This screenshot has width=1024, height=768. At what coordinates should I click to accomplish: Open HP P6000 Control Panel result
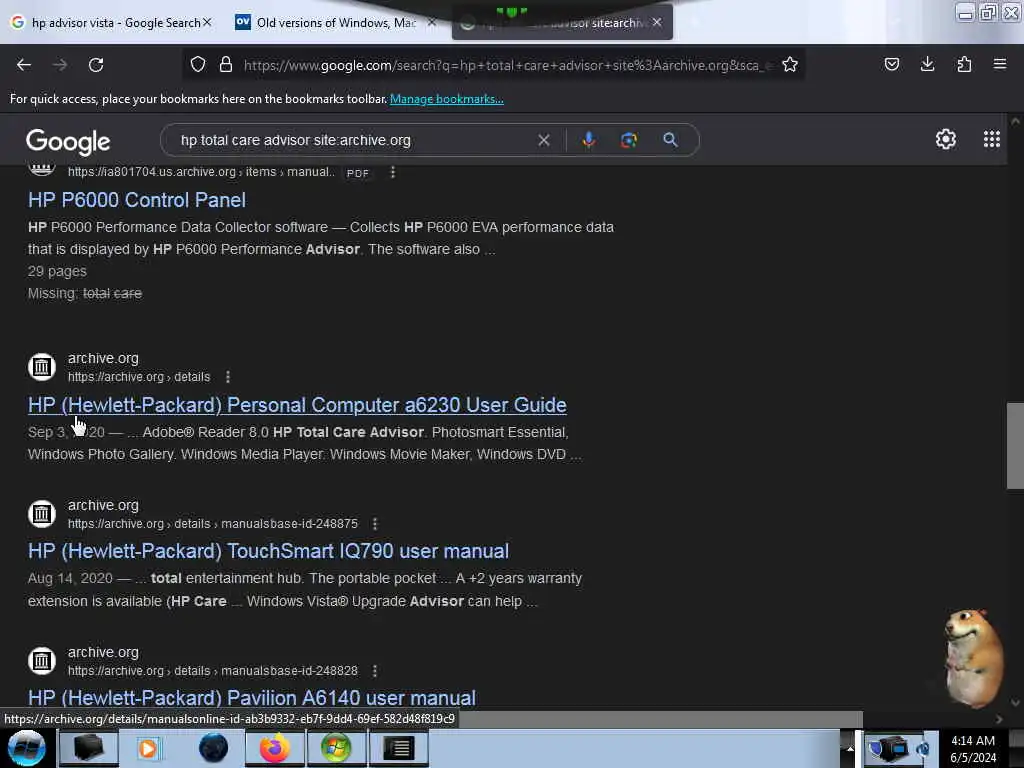point(136,200)
